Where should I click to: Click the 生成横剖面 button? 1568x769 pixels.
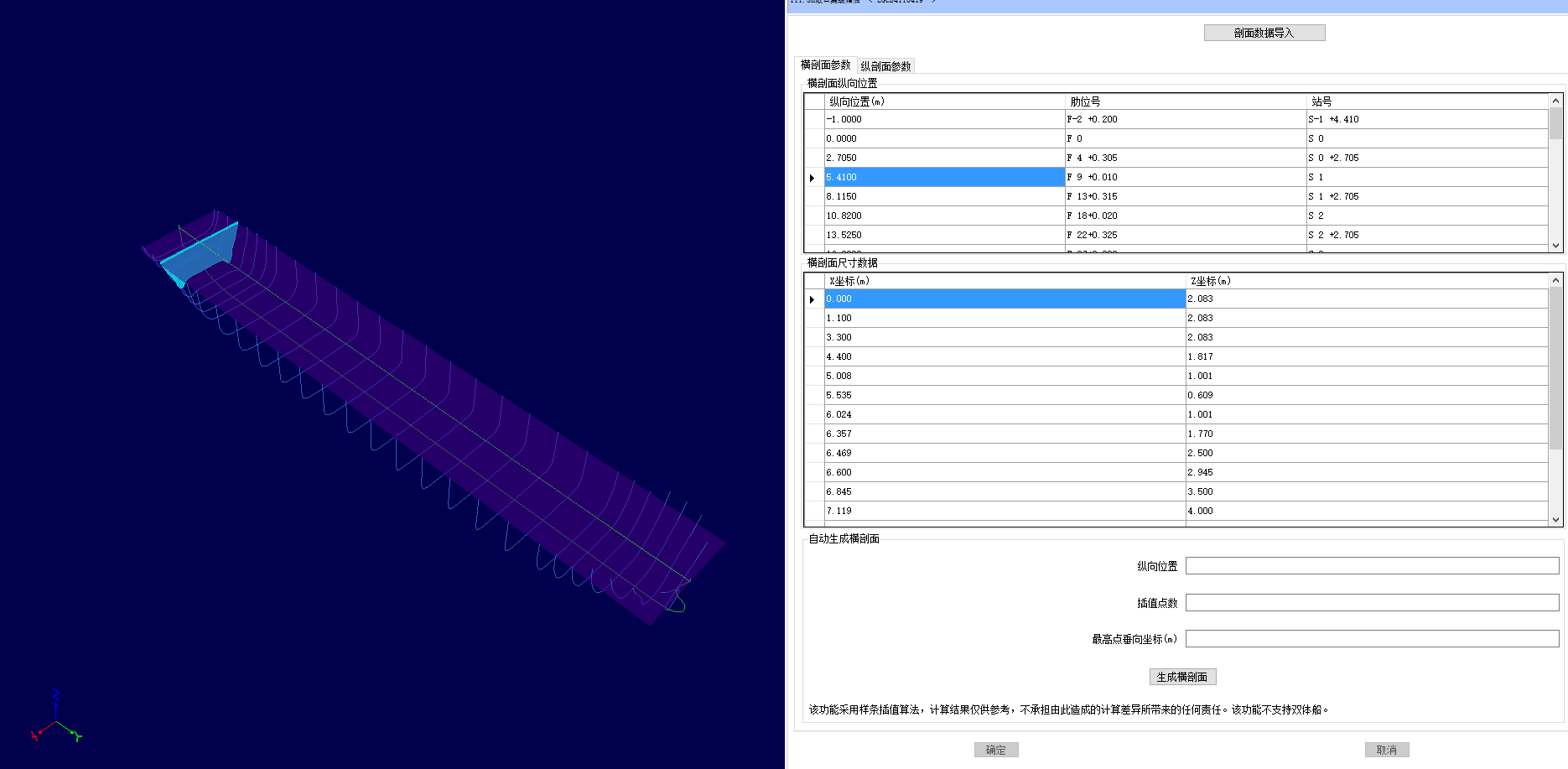[x=1181, y=677]
